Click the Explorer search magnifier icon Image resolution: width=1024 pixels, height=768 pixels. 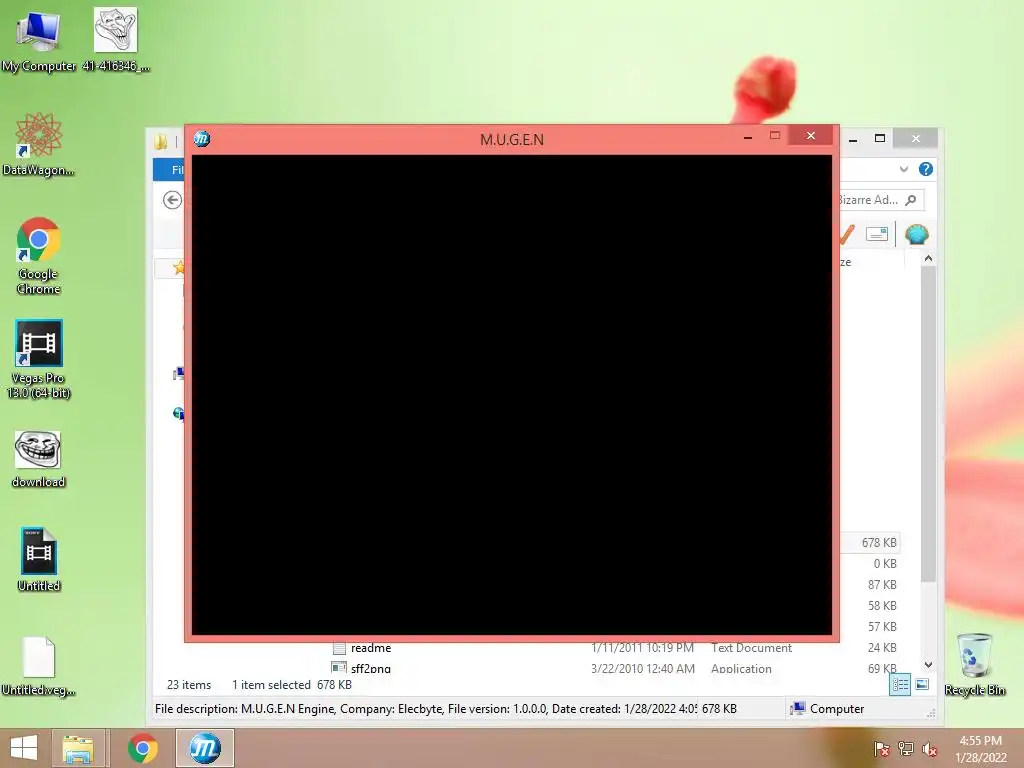tap(911, 200)
